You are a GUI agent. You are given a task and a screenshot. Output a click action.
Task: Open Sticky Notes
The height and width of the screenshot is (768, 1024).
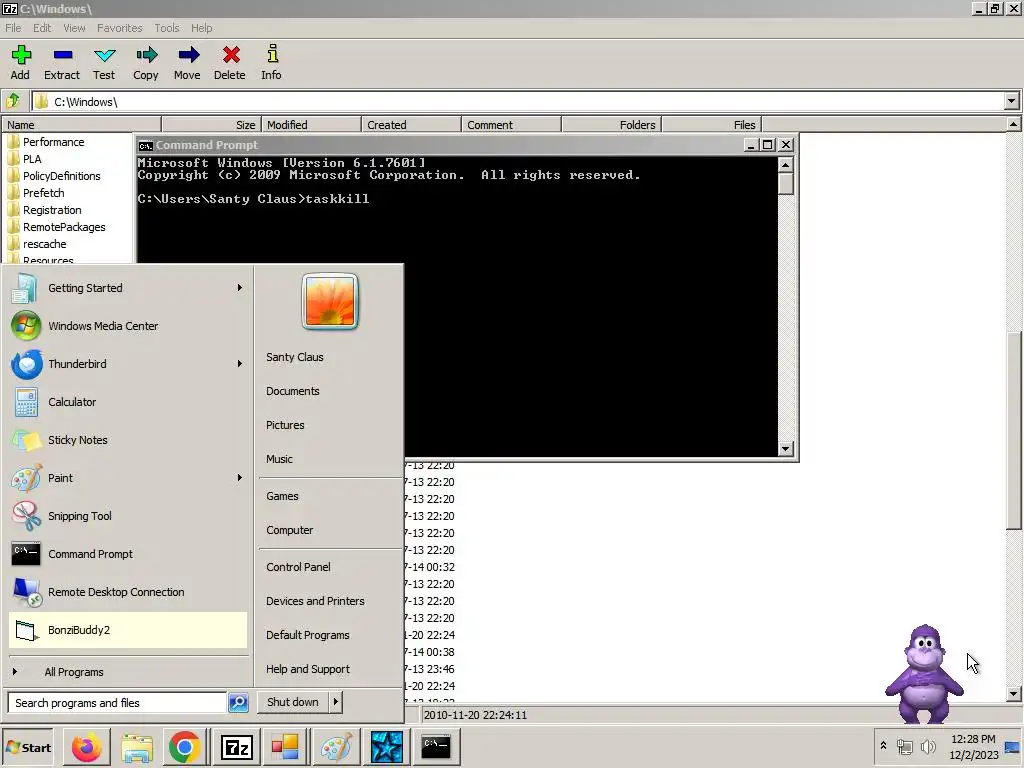(x=128, y=440)
